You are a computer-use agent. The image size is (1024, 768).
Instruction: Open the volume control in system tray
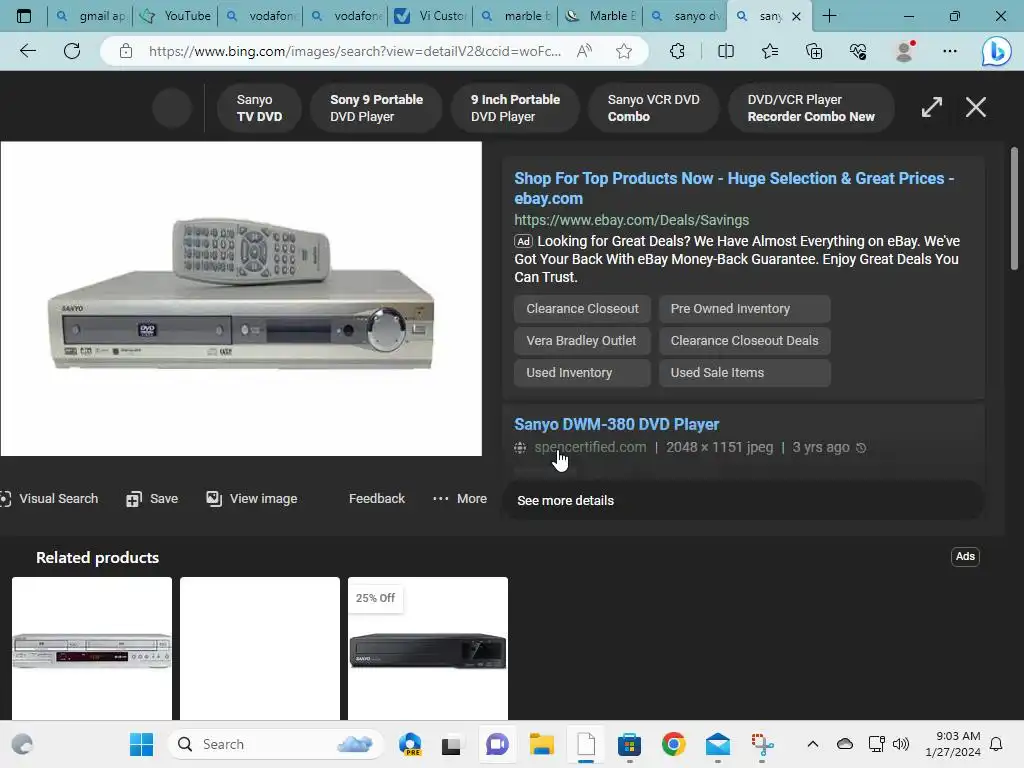901,744
